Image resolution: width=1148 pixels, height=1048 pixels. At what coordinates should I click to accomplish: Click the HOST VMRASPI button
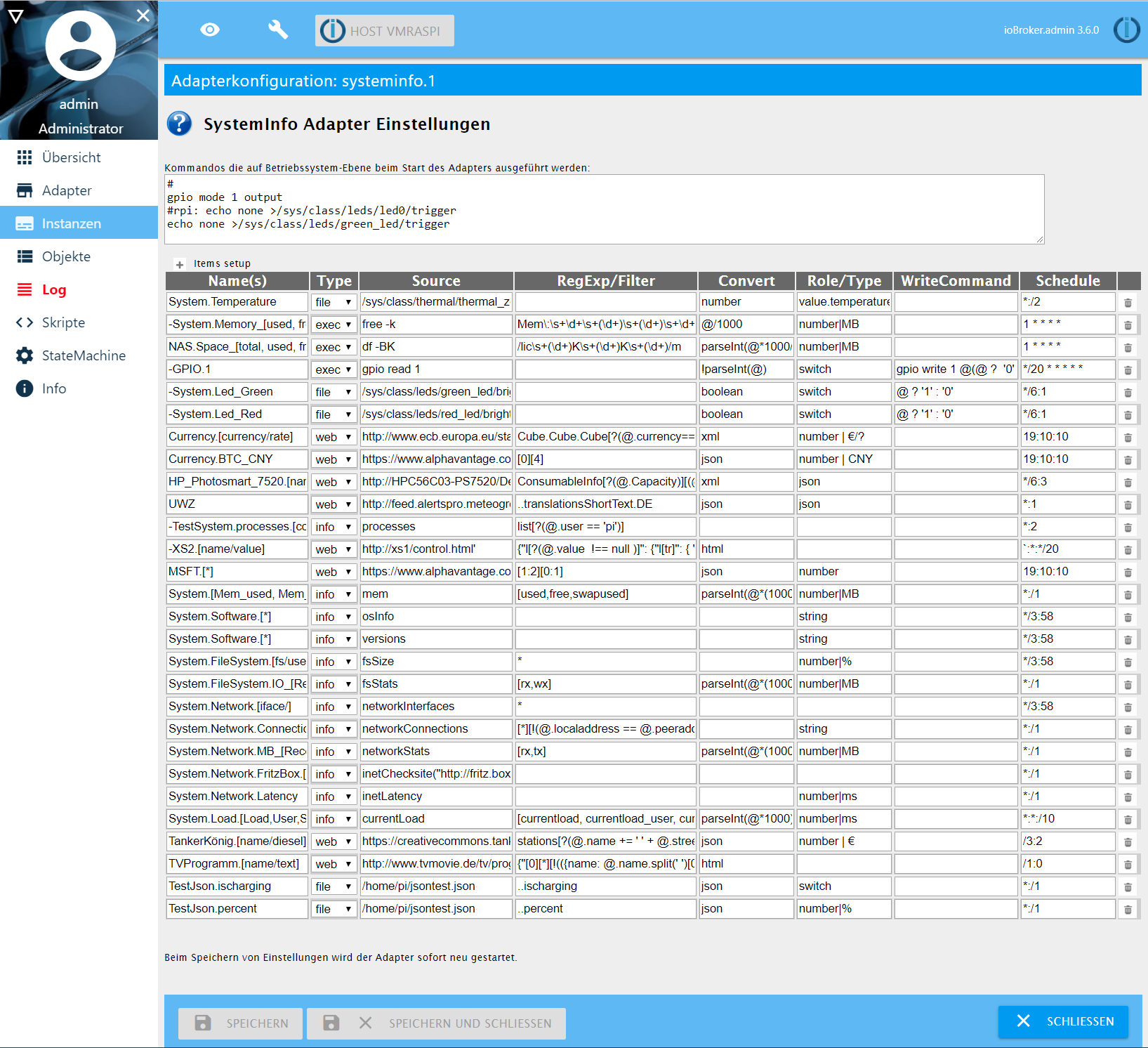tap(385, 31)
